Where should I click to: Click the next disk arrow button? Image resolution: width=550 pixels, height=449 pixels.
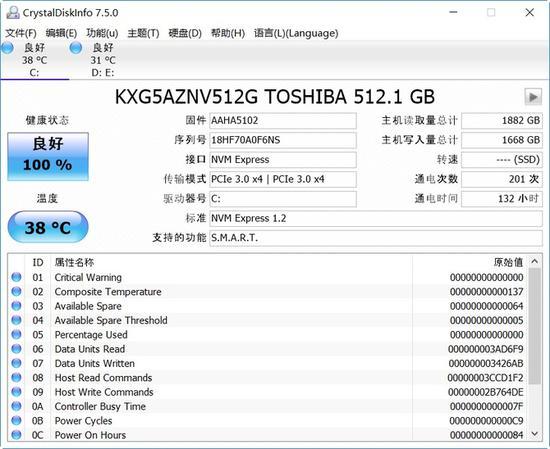(533, 97)
